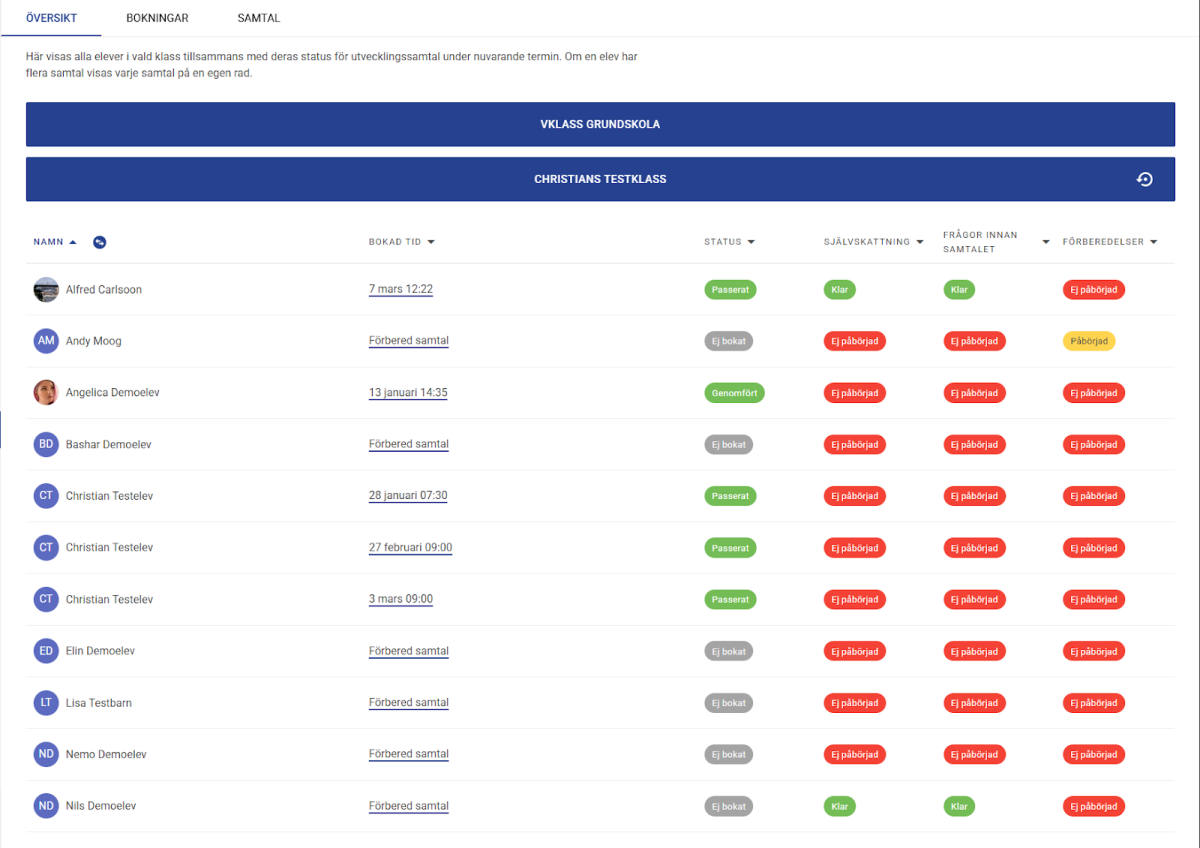1200x848 pixels.
Task: Click the yellow Påbörjad badge for Andy Moog
Action: coord(1088,341)
